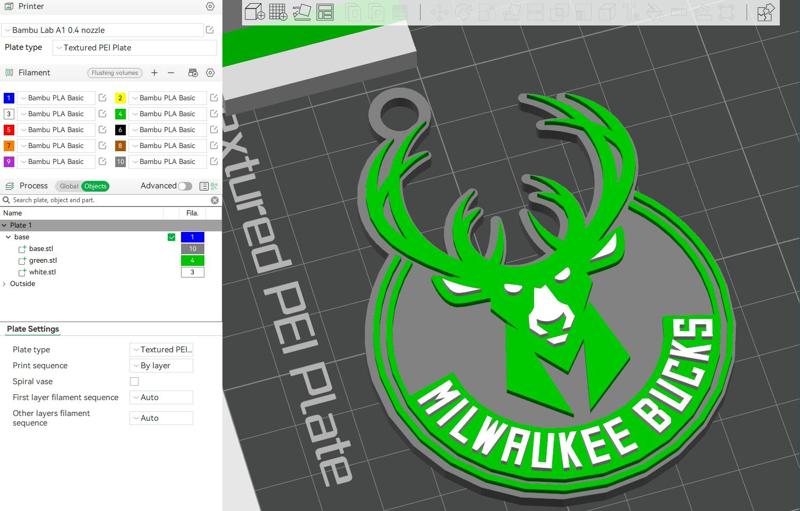This screenshot has width=800, height=511.
Task: Edit filament 8 preset icon
Action: 214,145
